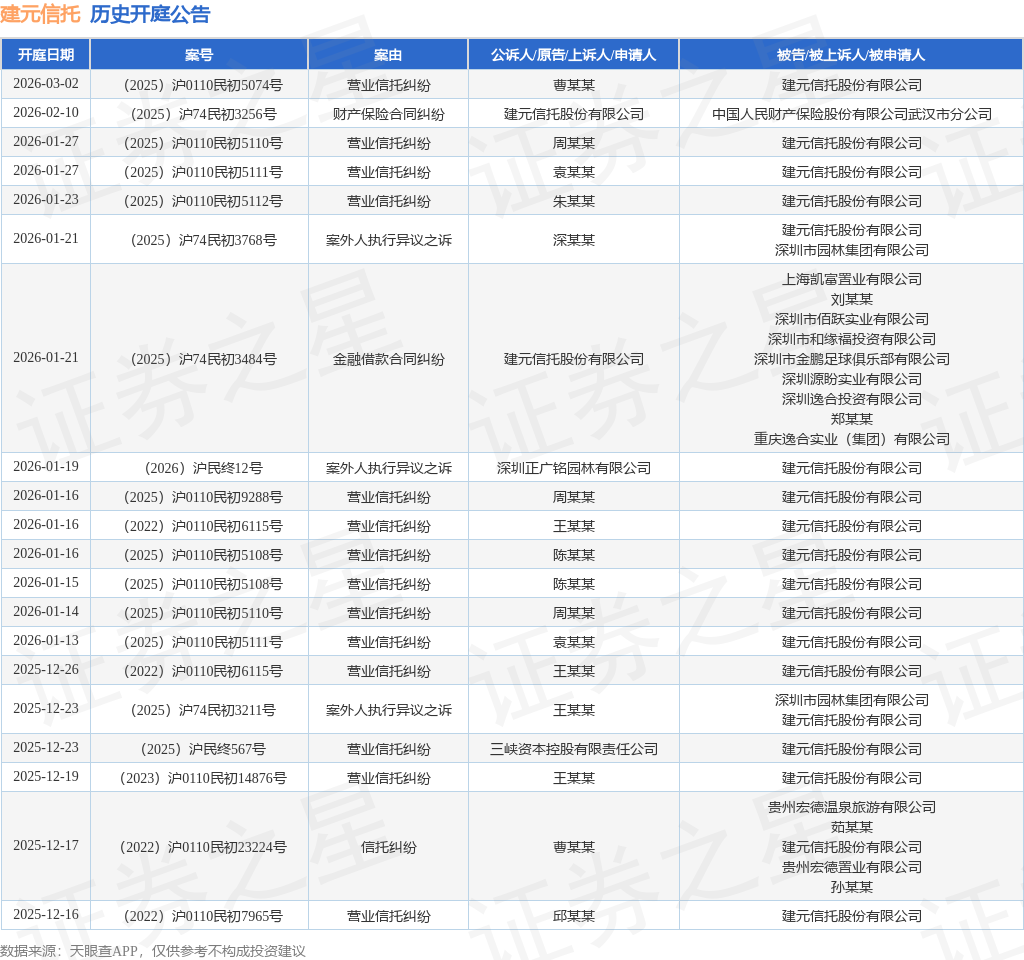This screenshot has height=960, width=1024.
Task: Click defendant 重庆逸合实业（集团）有限公司
Action: click(852, 439)
